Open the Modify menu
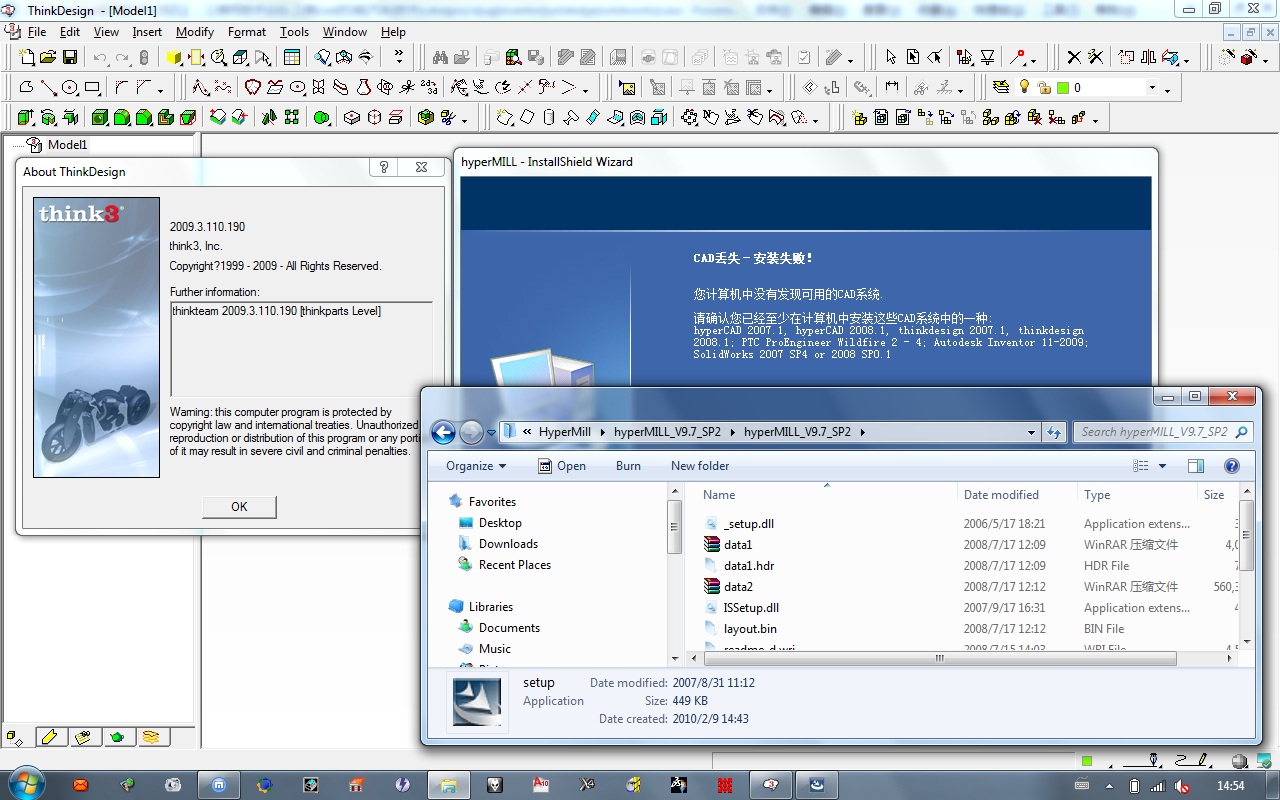 (195, 32)
